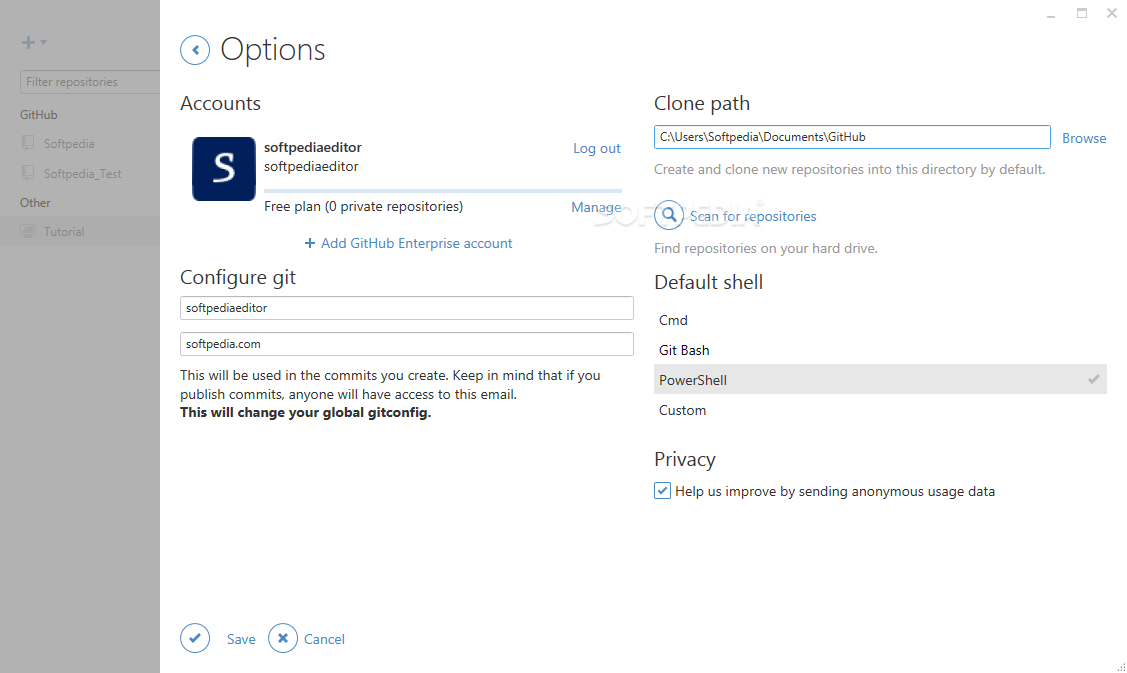The height and width of the screenshot is (673, 1127).
Task: Toggle anonymous usage data checkbox
Action: (x=662, y=490)
